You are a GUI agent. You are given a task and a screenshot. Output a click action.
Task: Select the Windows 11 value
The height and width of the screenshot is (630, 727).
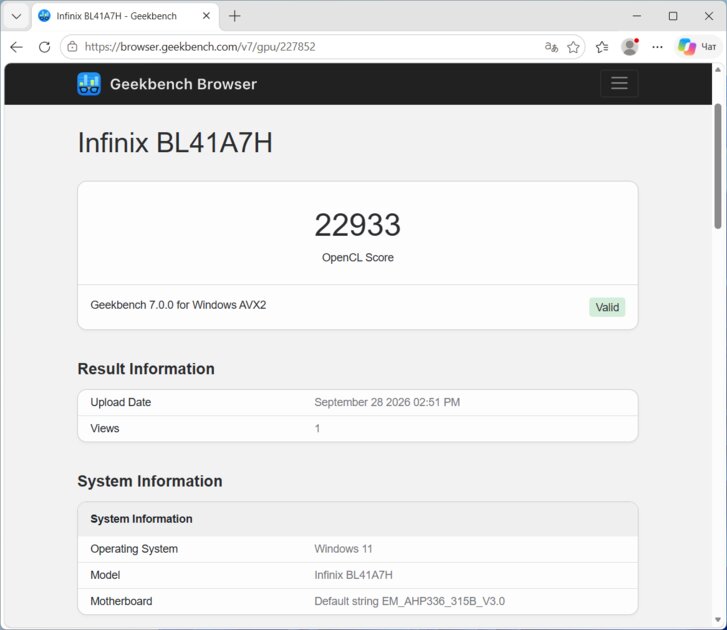coord(343,549)
